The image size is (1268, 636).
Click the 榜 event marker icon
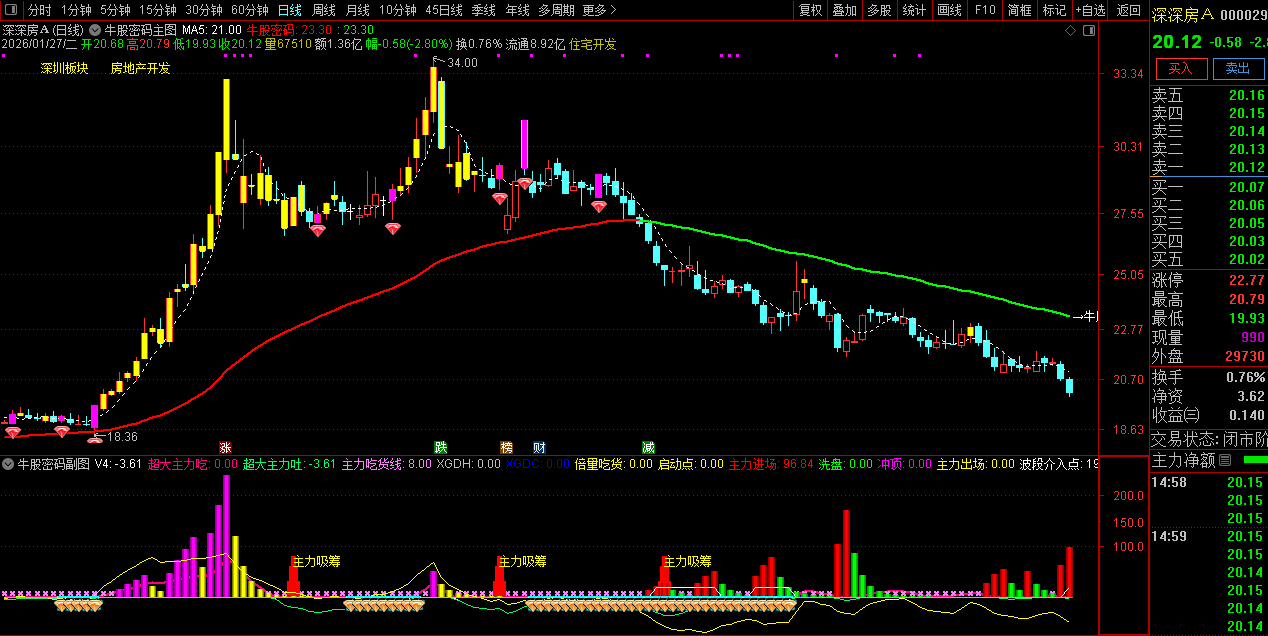(506, 447)
